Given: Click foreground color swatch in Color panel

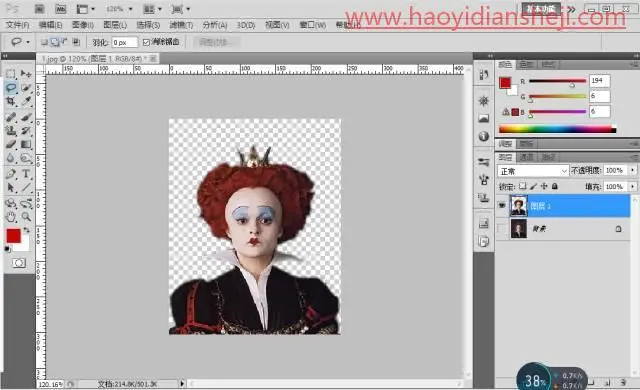Looking at the screenshot, I should (x=505, y=83).
